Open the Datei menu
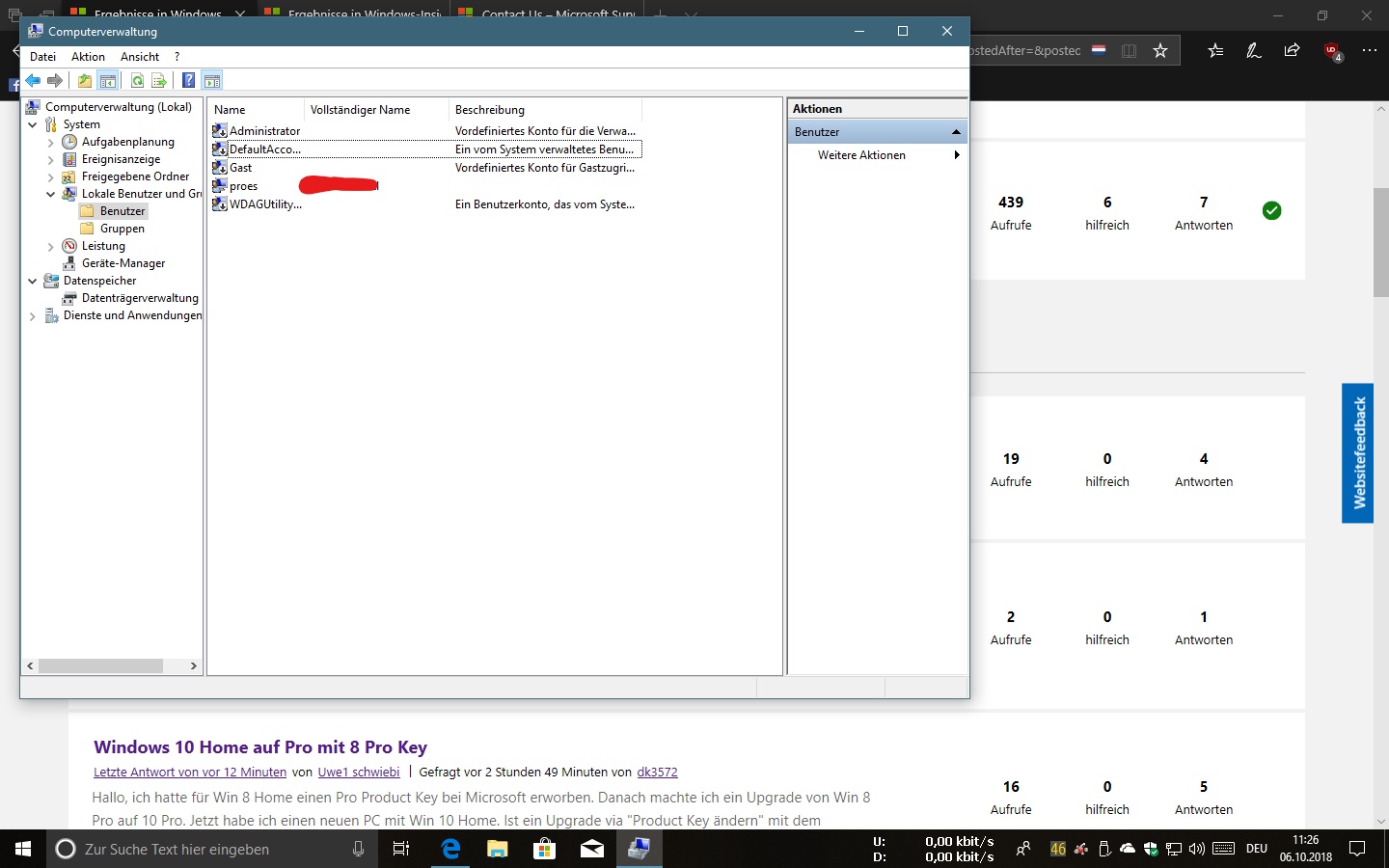Image resolution: width=1389 pixels, height=868 pixels. point(42,57)
